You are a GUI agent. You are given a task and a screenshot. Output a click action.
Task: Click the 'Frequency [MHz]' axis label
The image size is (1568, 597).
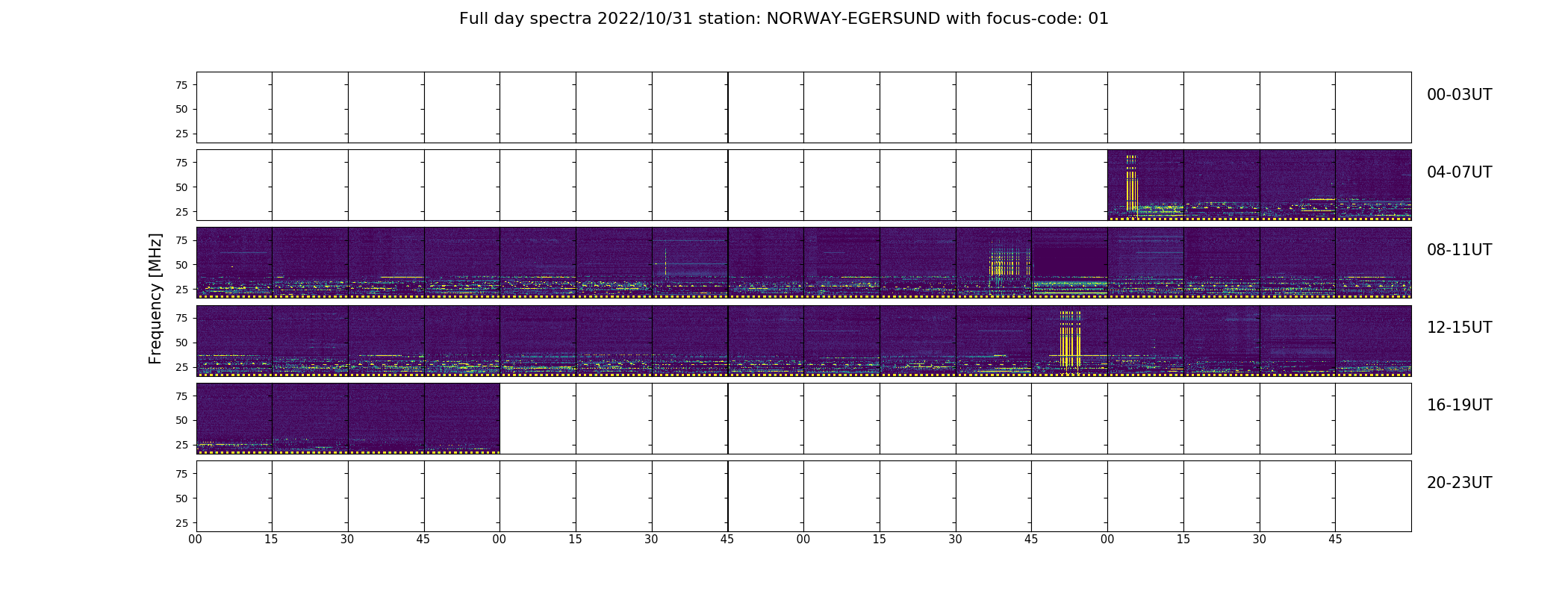coord(155,298)
